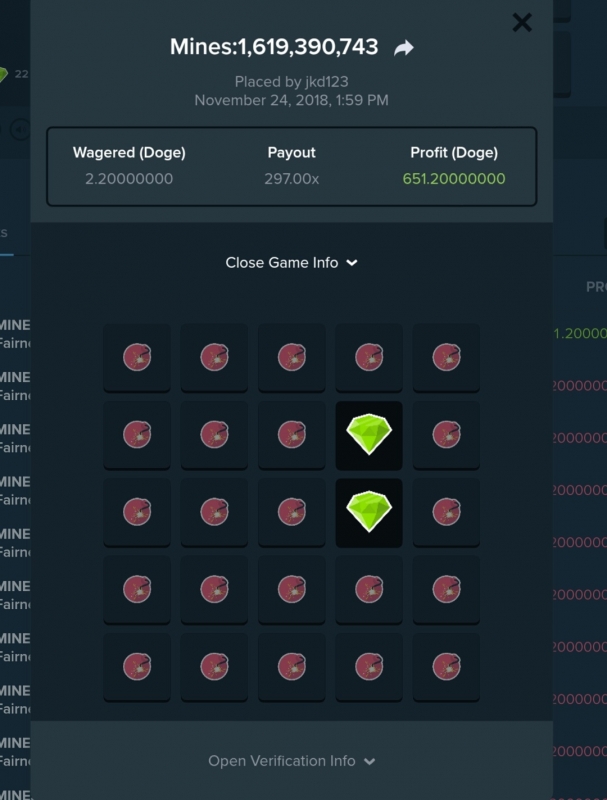Click mine tile in row two, column three
The height and width of the screenshot is (800, 607).
point(292,435)
